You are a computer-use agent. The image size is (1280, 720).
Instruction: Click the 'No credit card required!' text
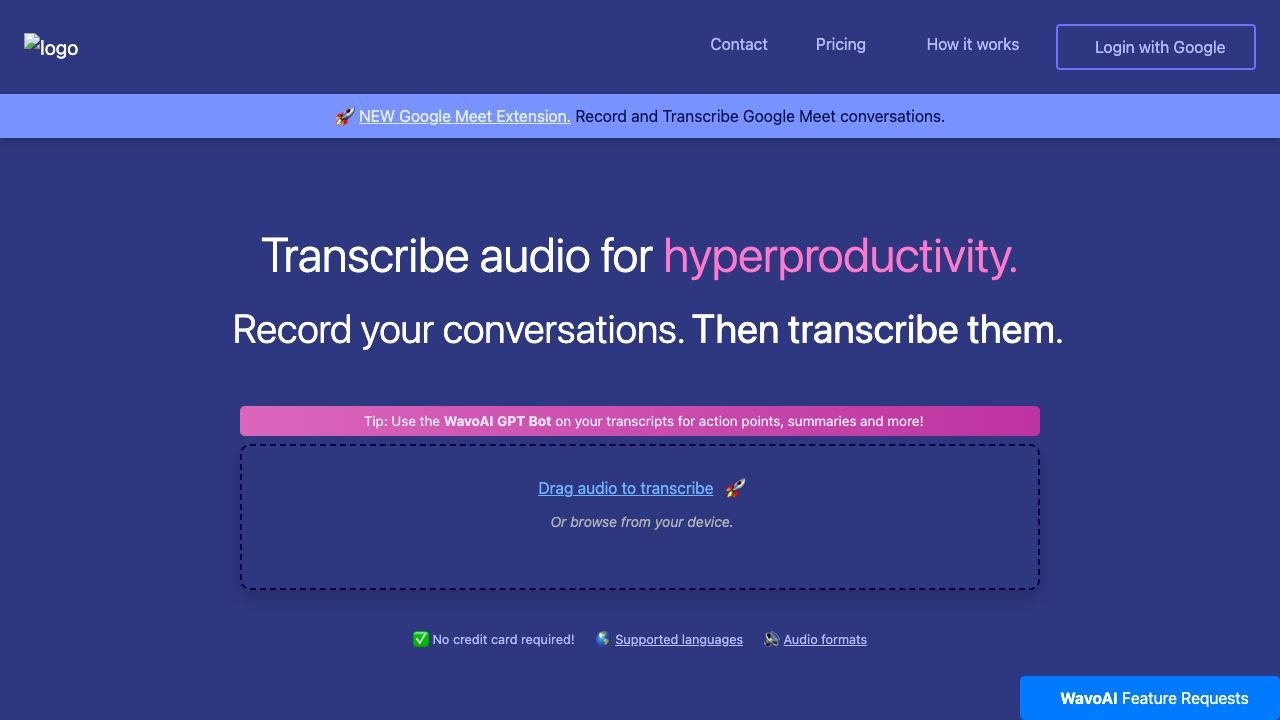tap(503, 640)
